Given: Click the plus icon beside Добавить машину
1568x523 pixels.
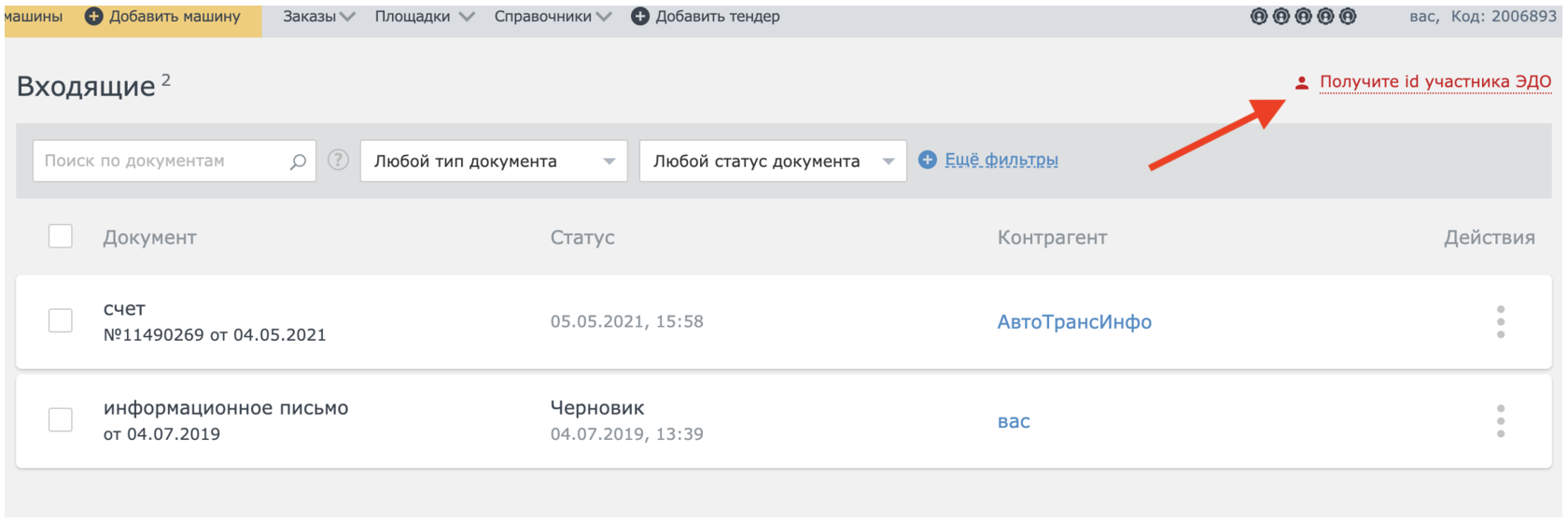Looking at the screenshot, I should coord(93,17).
